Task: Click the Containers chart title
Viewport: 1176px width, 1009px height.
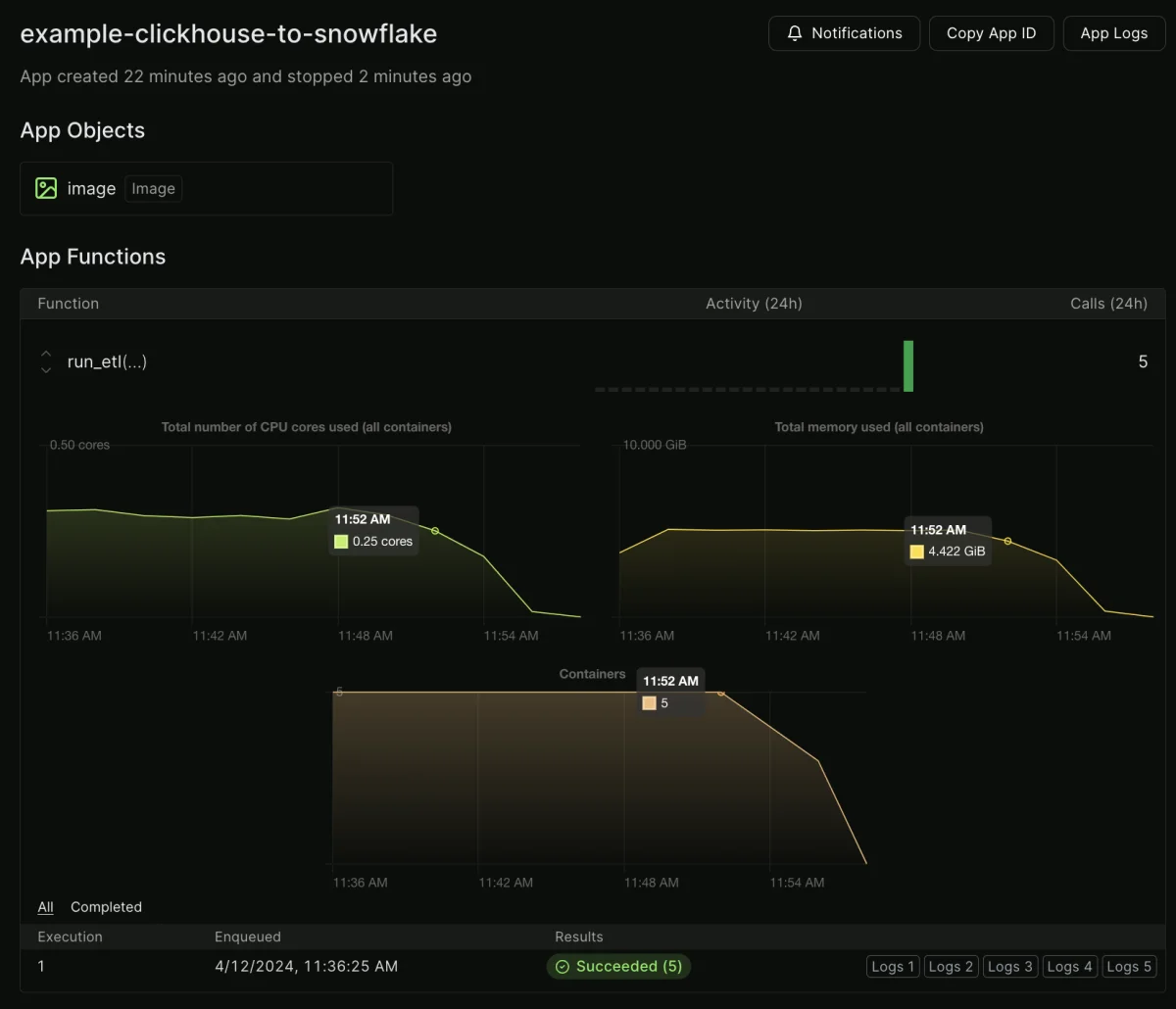Action: (592, 674)
